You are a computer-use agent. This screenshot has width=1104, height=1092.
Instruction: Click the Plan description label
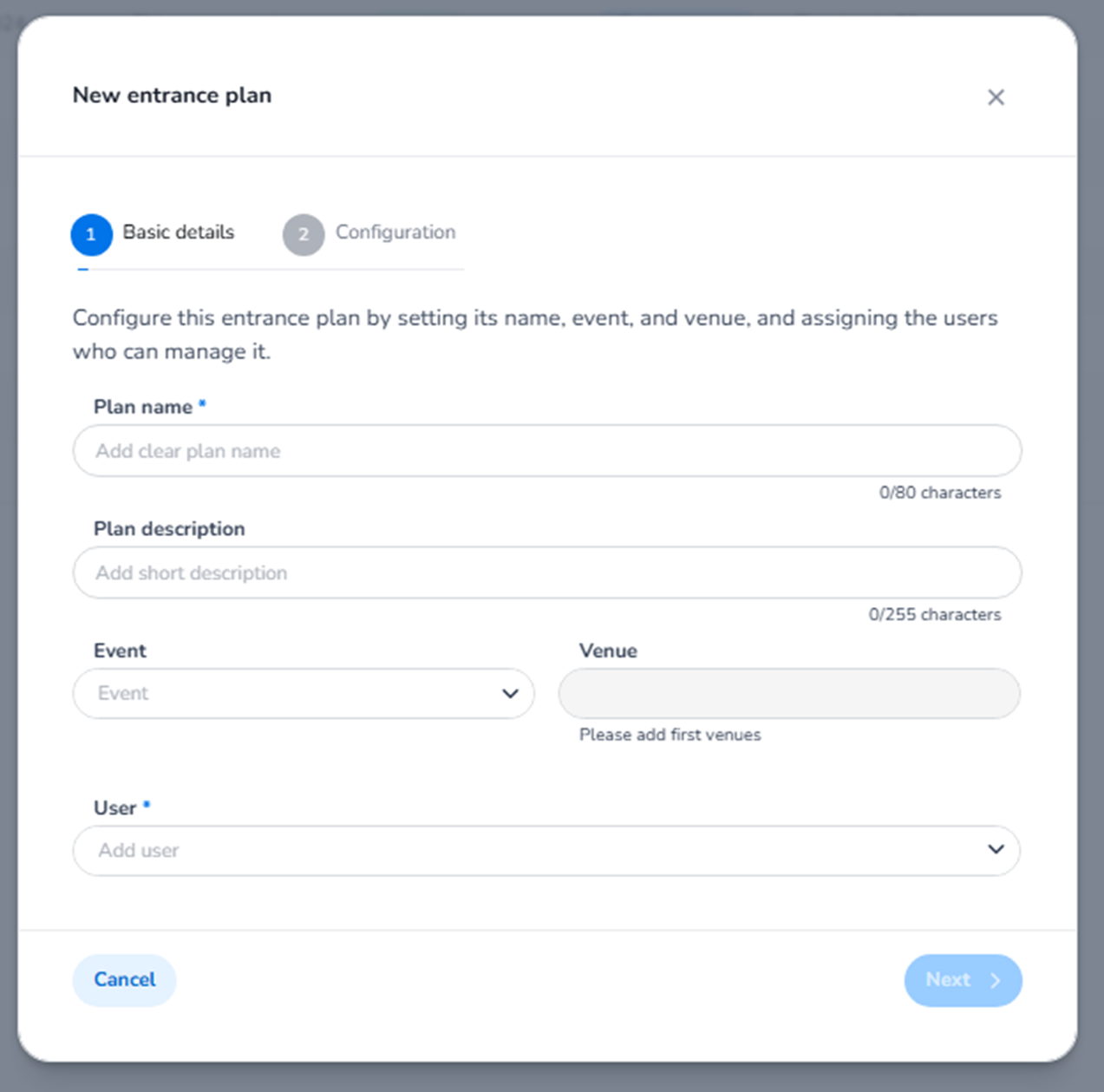169,529
